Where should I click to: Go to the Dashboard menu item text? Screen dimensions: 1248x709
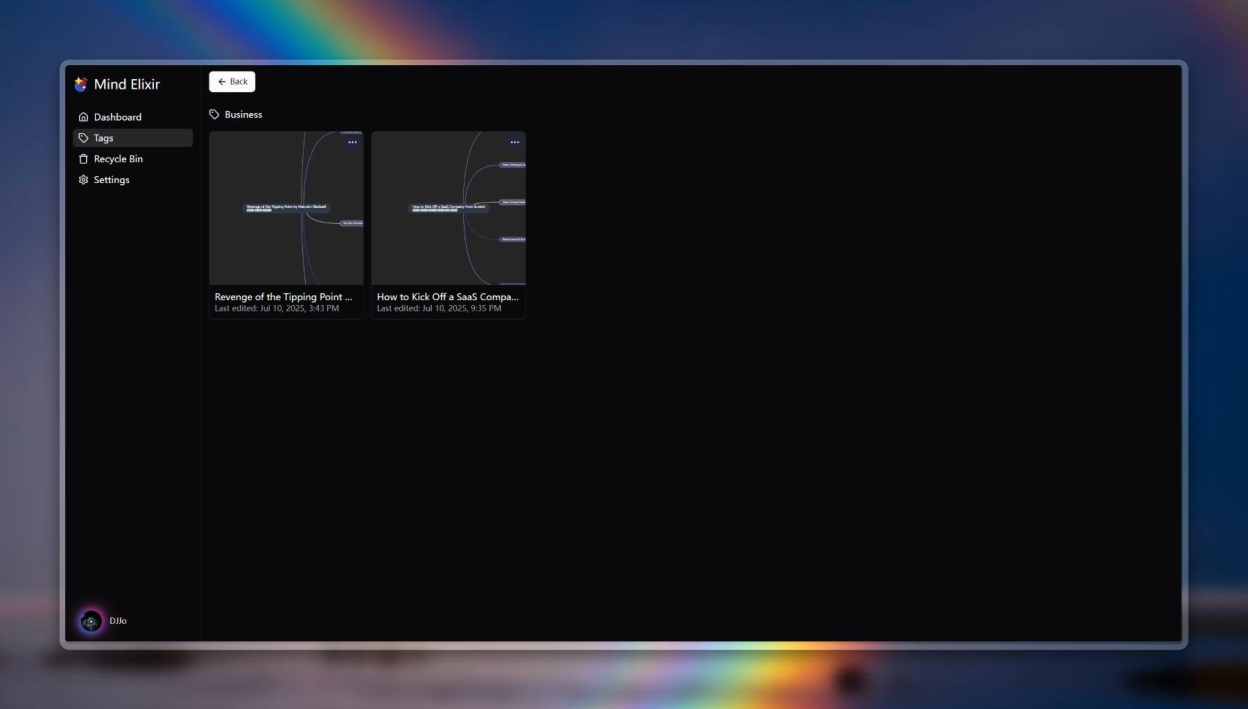(x=118, y=117)
